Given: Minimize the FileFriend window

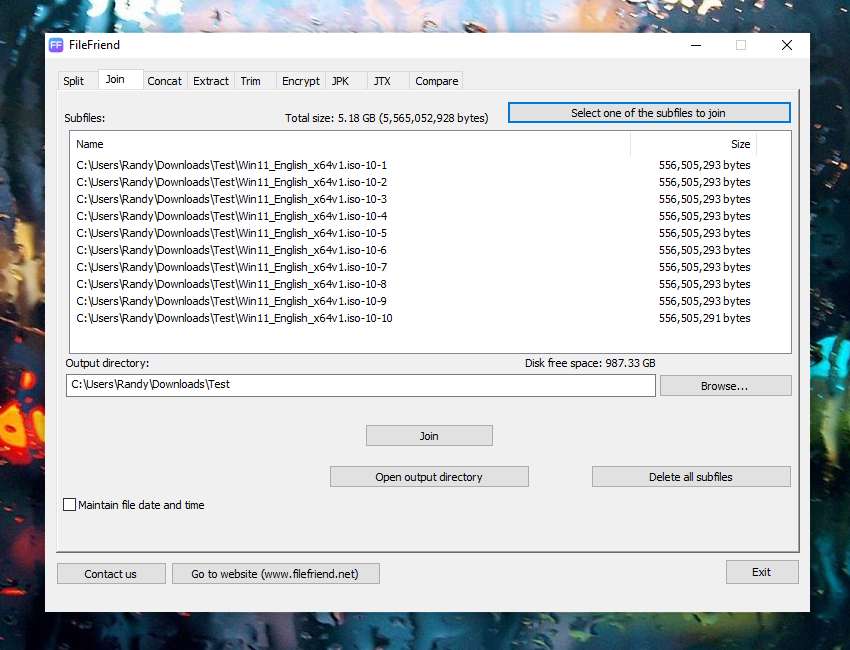Looking at the screenshot, I should pos(696,46).
